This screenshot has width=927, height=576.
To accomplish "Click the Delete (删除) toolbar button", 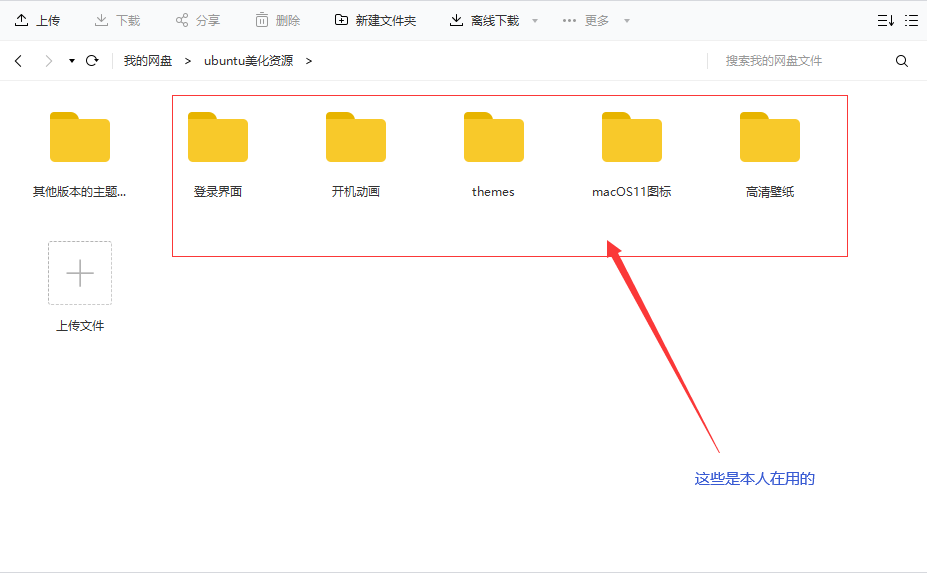I will point(278,21).
